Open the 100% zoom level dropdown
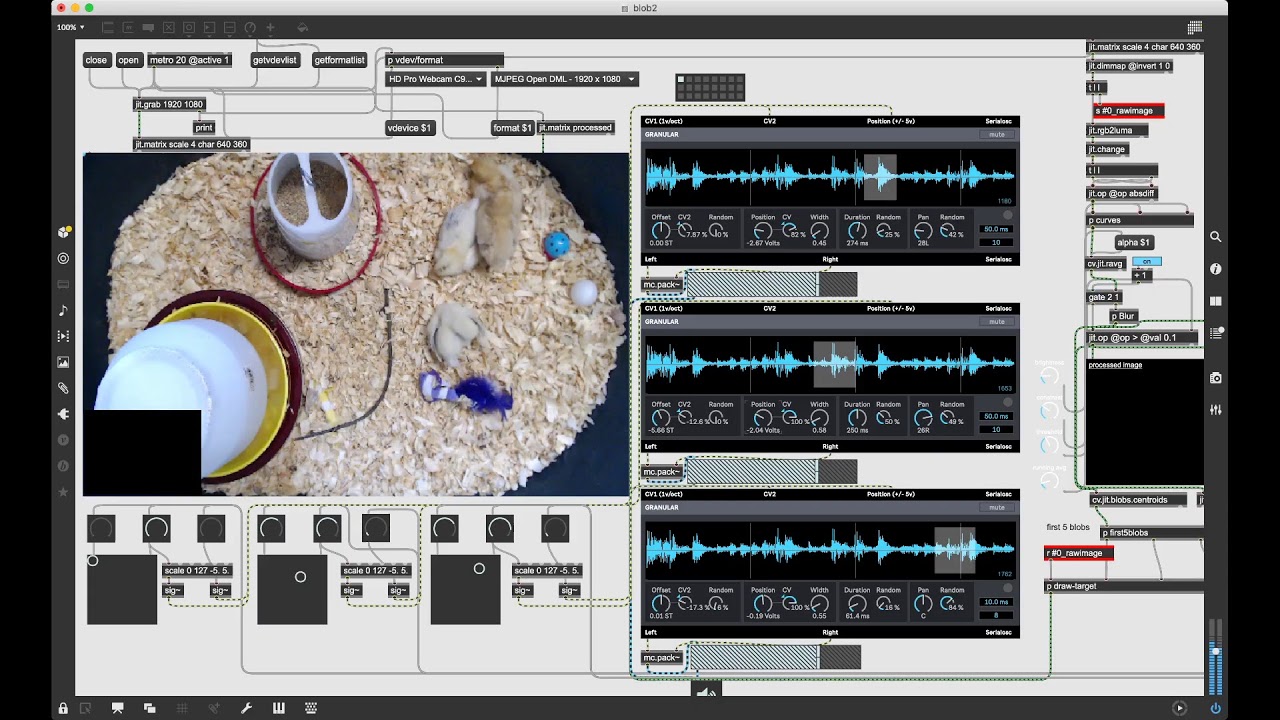Viewport: 1280px width, 720px height. (x=70, y=27)
